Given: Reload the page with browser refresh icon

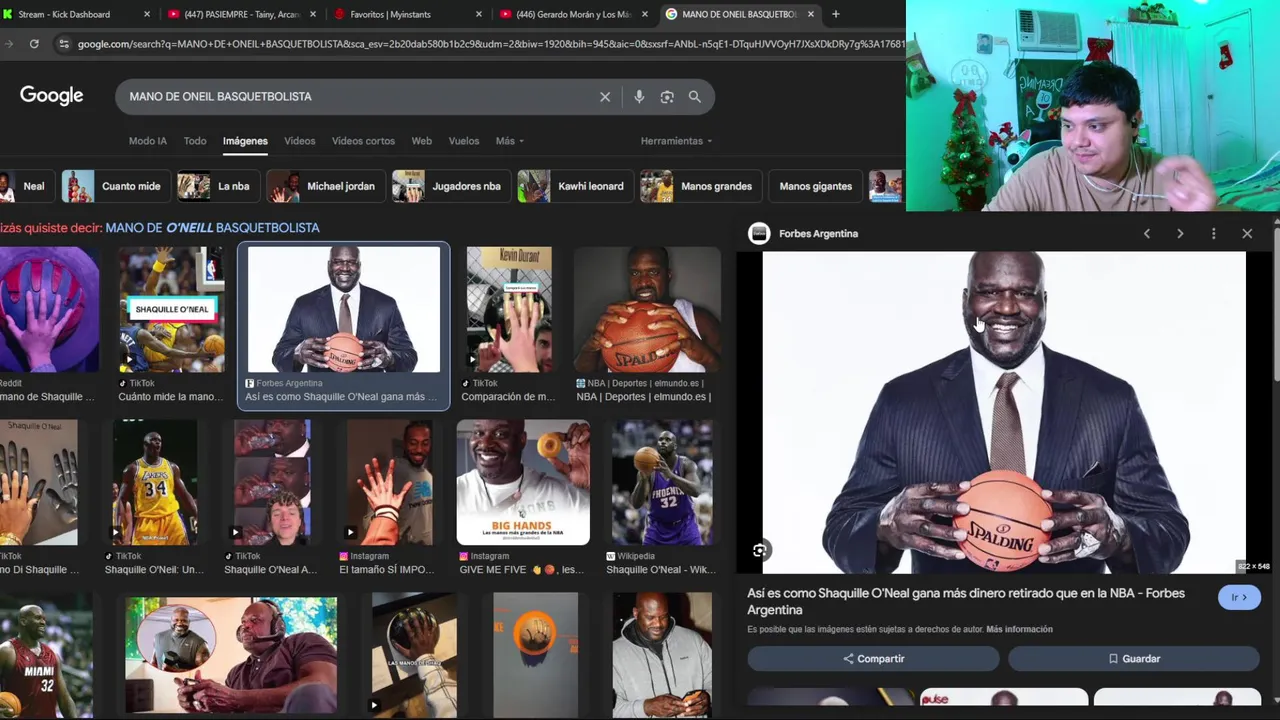Looking at the screenshot, I should tap(34, 44).
